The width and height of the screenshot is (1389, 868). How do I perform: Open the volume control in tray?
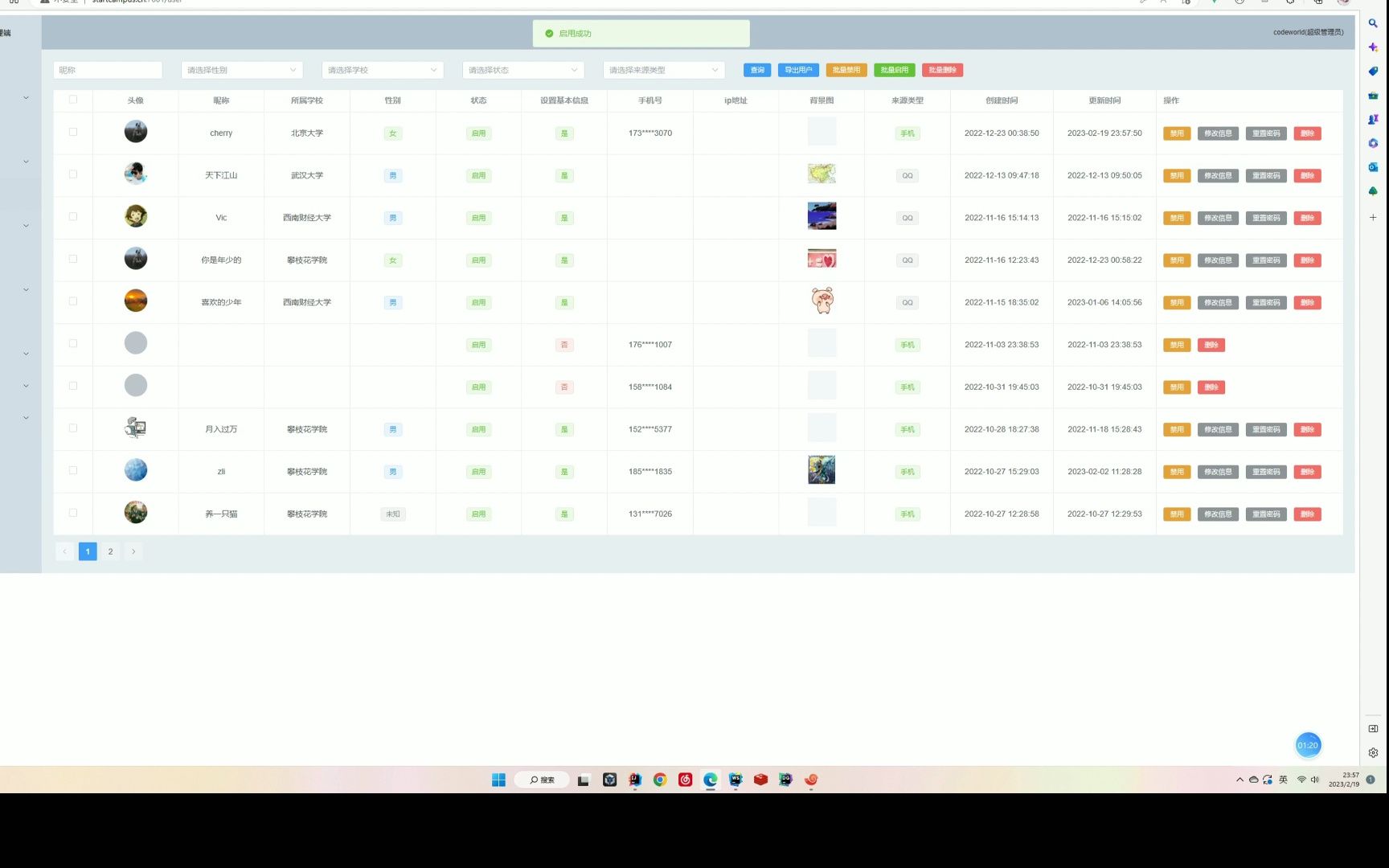[1315, 780]
